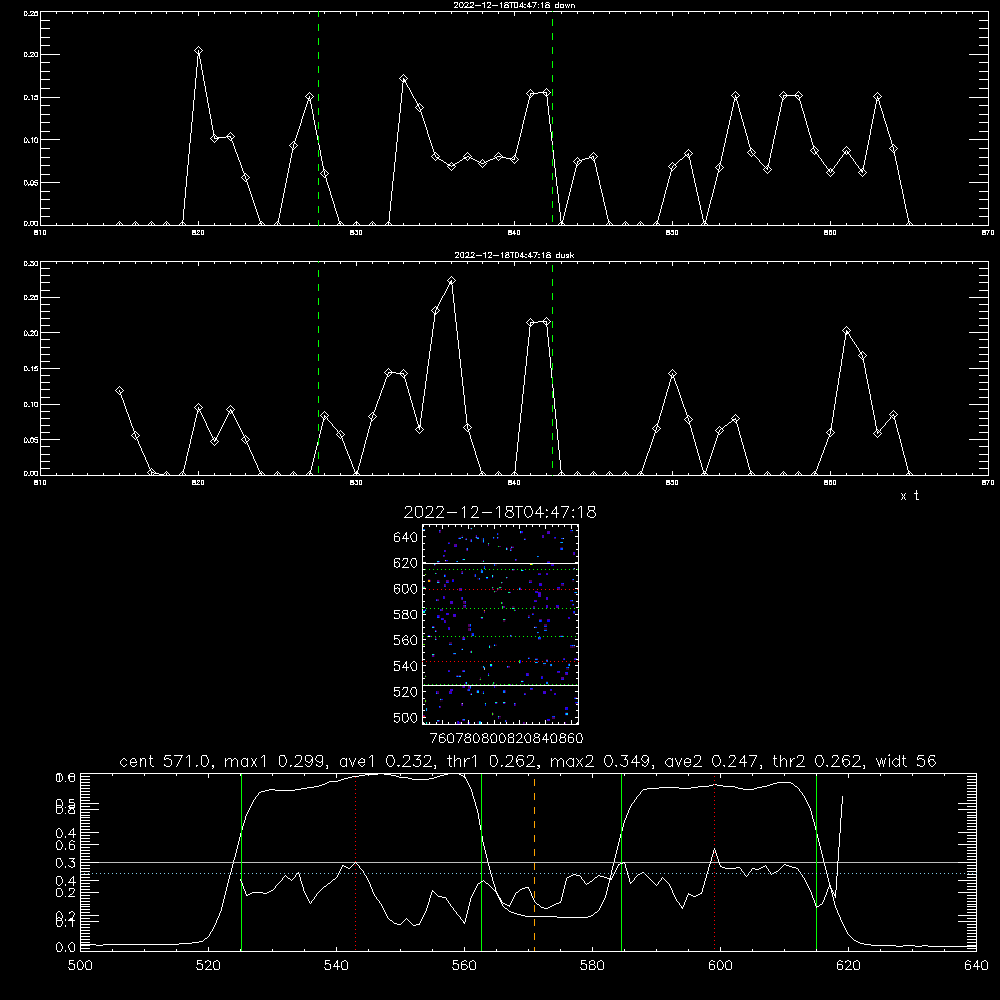The width and height of the screenshot is (1000, 1000).
Task: Click the 560 label on color image y-axis
Action: click(x=406, y=640)
